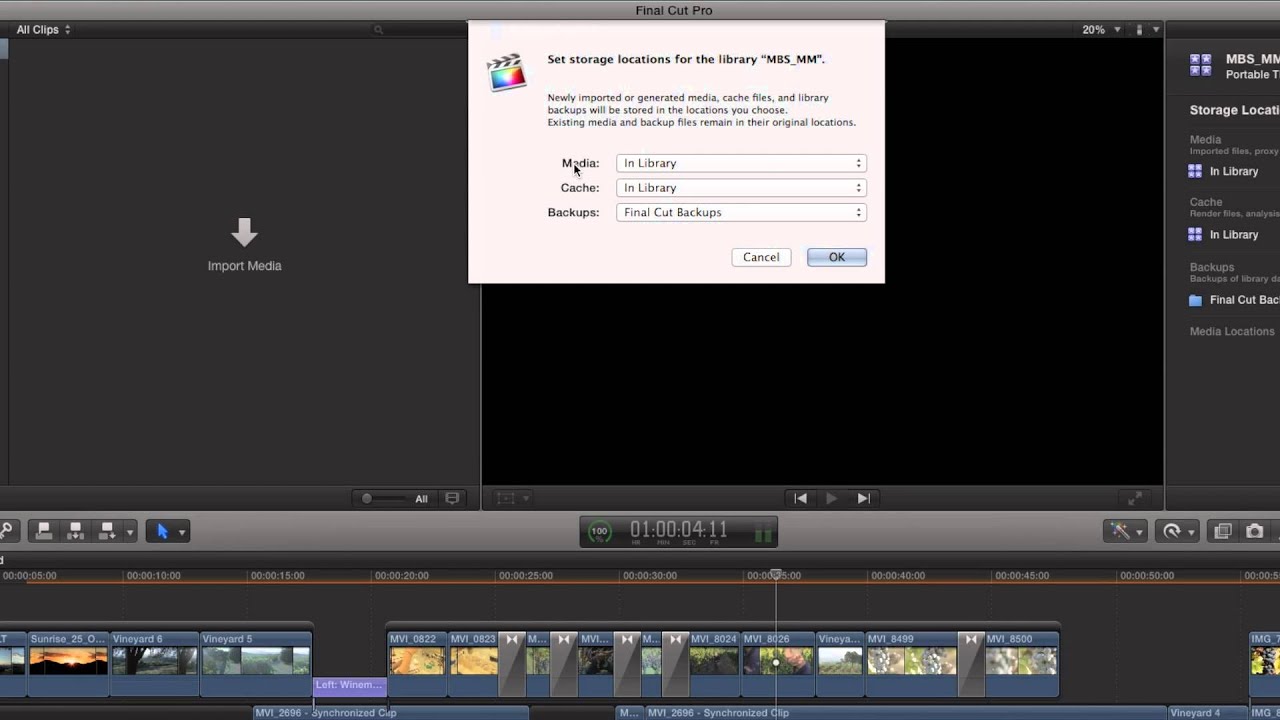The image size is (1280, 720).
Task: Click the Import Media arrow icon
Action: 244,233
